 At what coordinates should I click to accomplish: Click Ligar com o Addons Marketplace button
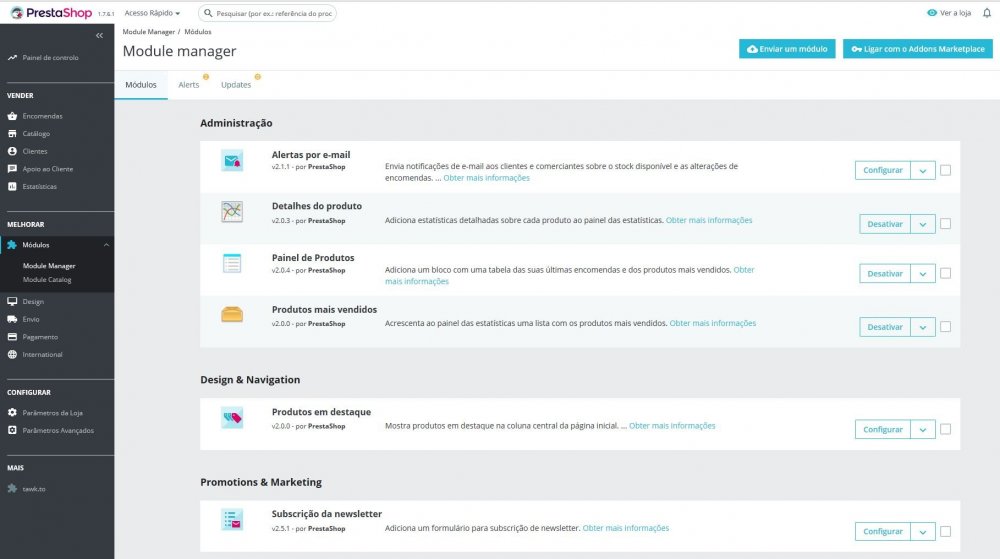click(918, 49)
